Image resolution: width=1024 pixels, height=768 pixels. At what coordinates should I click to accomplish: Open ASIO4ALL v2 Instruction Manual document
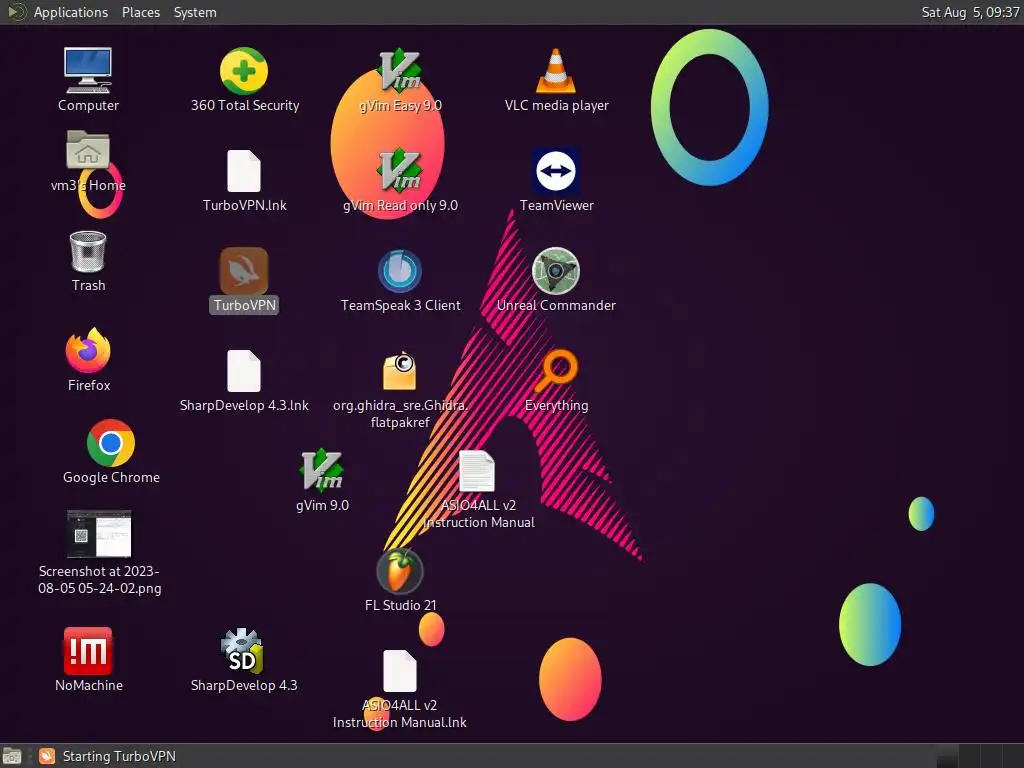coord(477,471)
